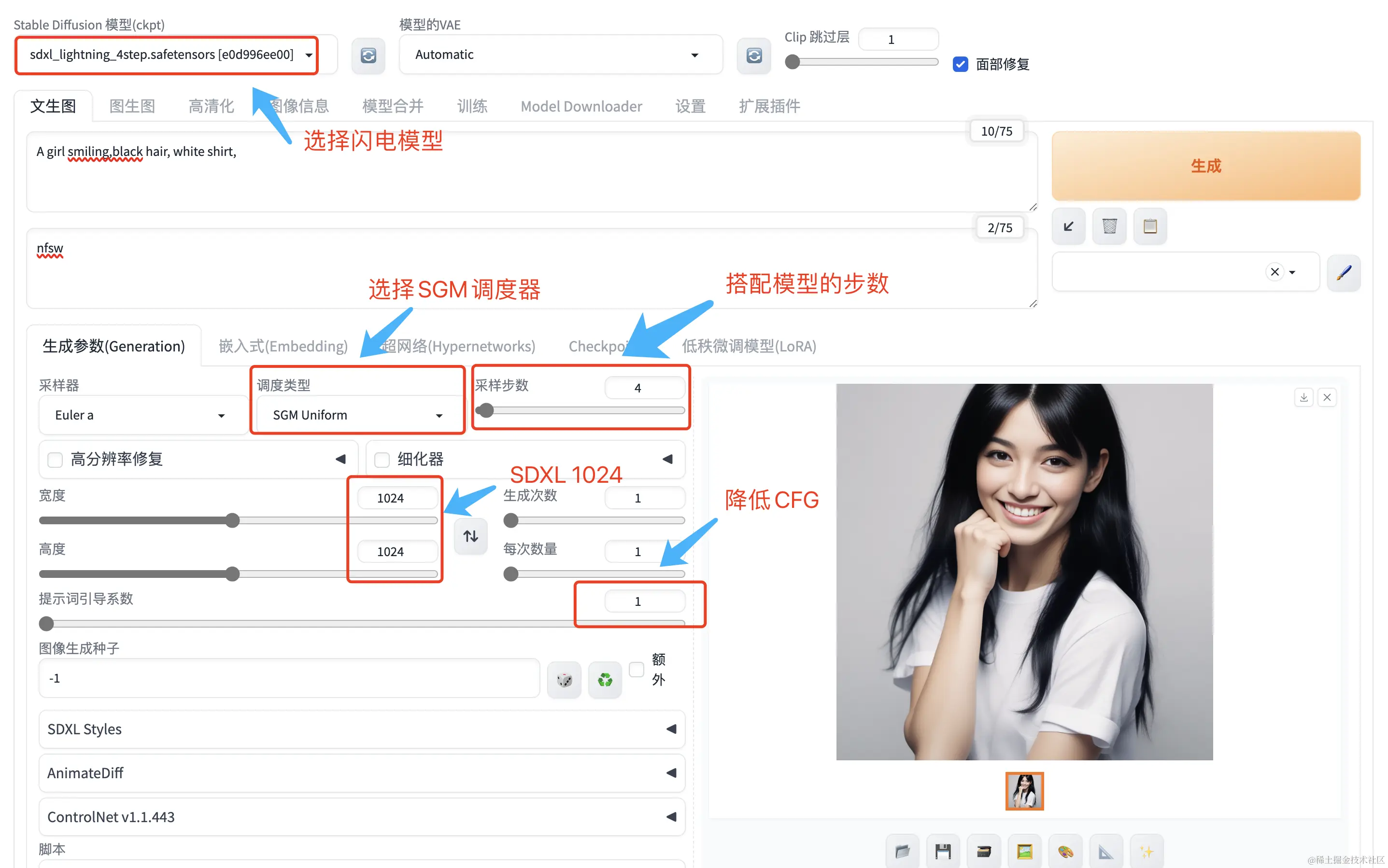Click the clipboard paste styles icon
This screenshot has height=868, width=1388.
click(1150, 226)
